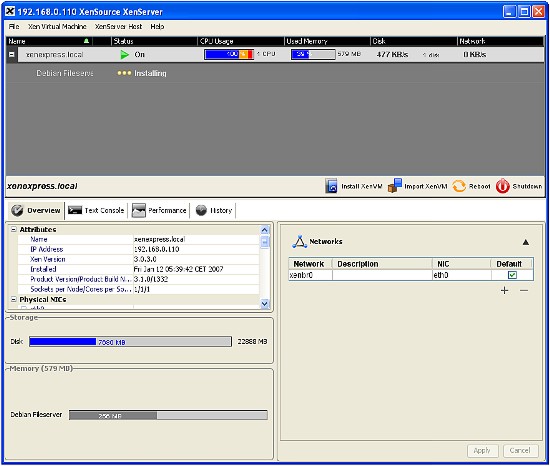Image resolution: width=550 pixels, height=466 pixels.
Task: Click the red Shutdown power icon
Action: (x=502, y=186)
